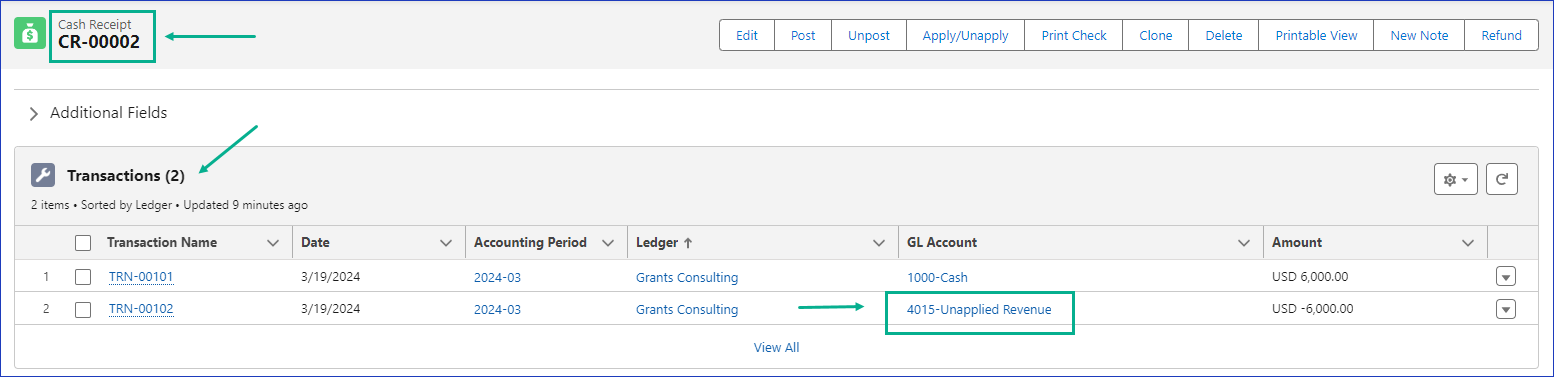Open 2024-03 period link for TRN-00101
Viewport: 1554px width, 377px height.
[x=497, y=278]
